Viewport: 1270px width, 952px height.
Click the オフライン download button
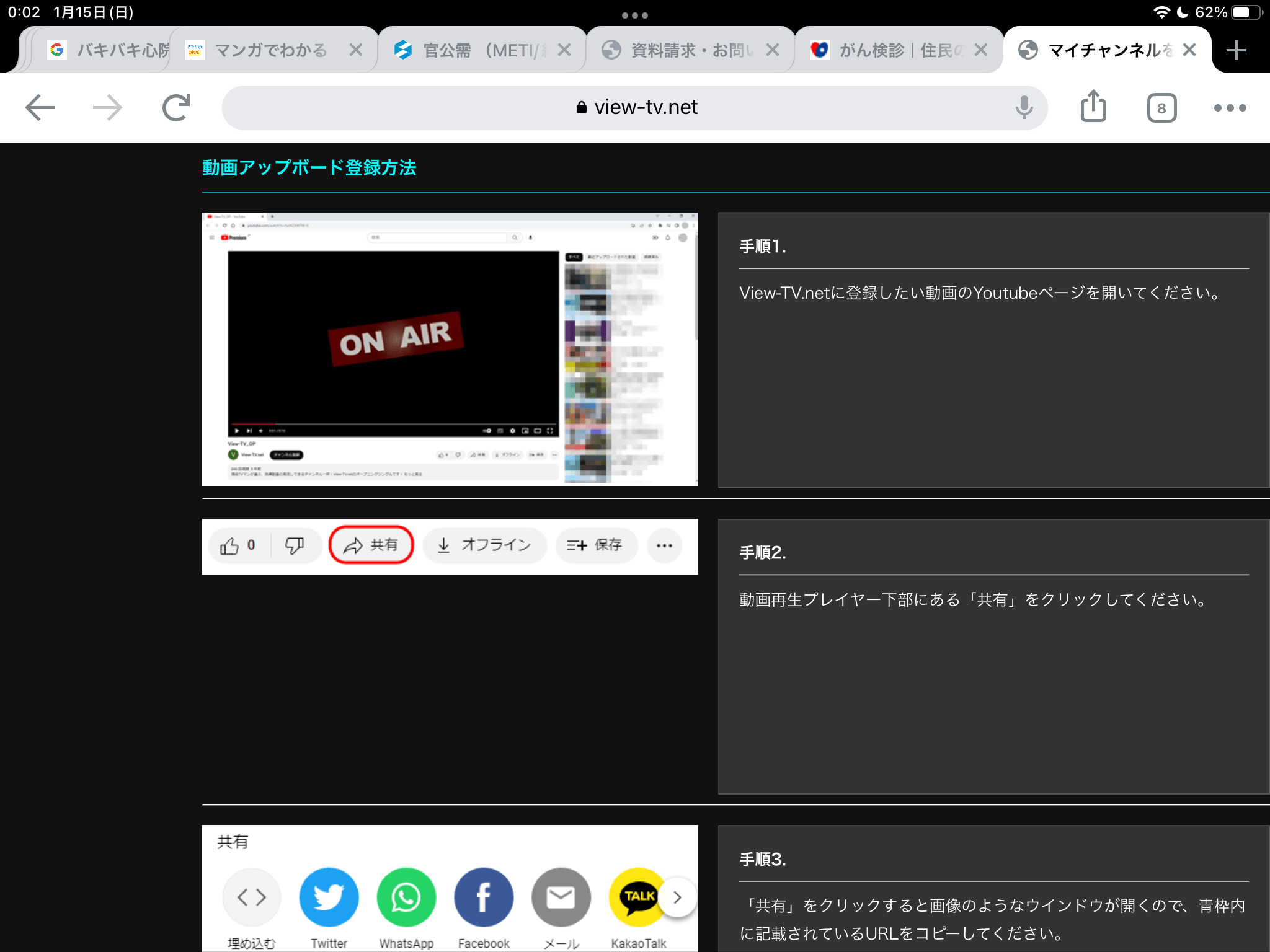tap(485, 545)
